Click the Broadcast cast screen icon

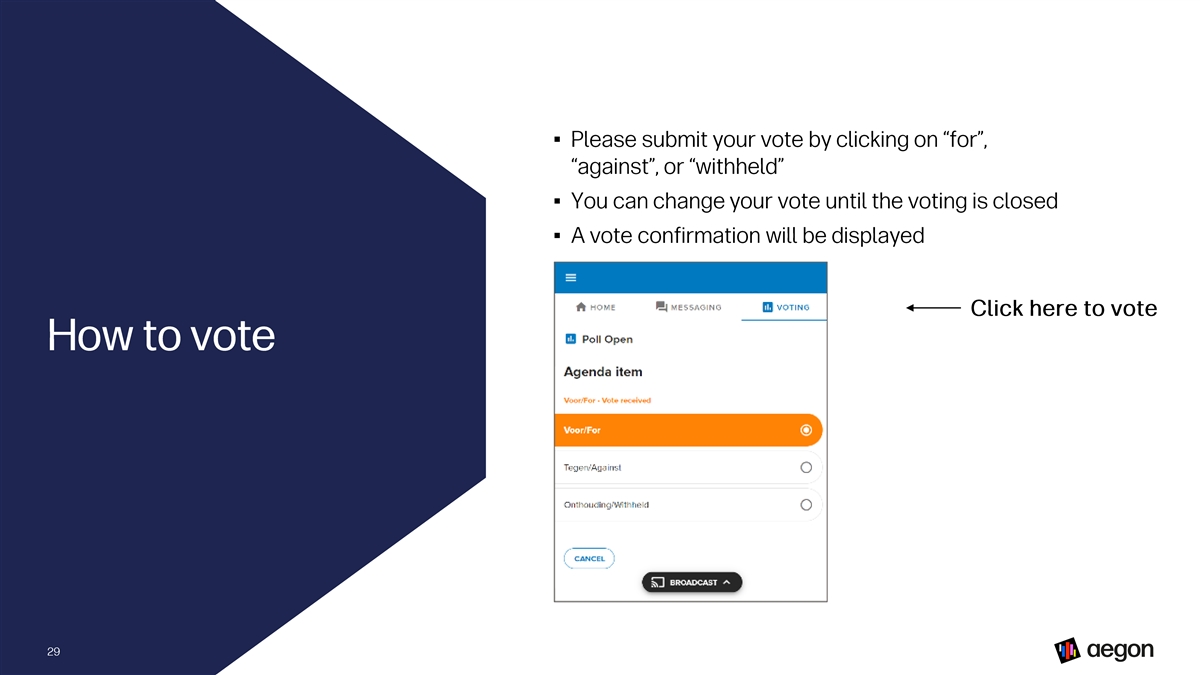[x=658, y=582]
